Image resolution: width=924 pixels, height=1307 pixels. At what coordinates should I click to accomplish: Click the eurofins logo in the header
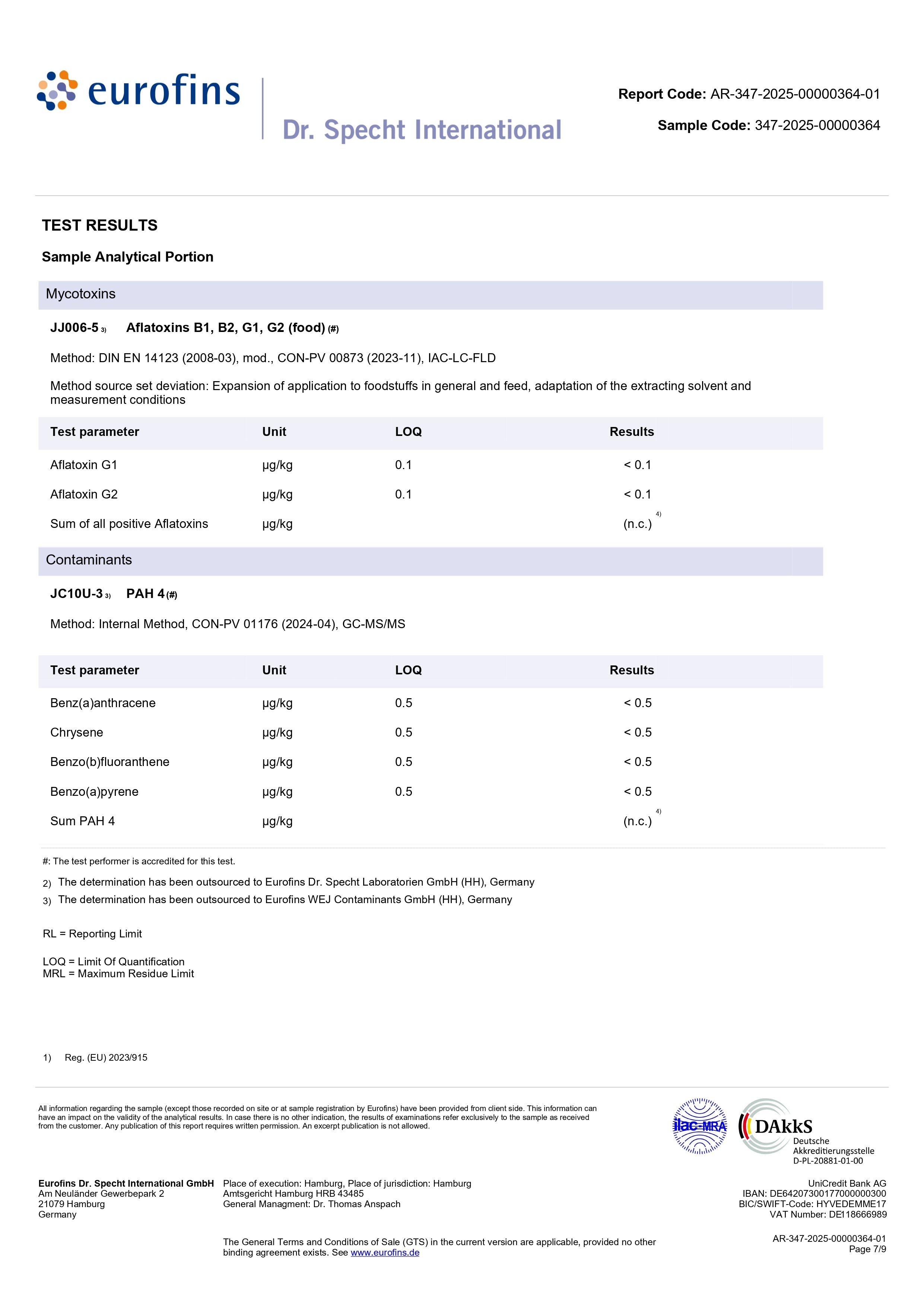[x=139, y=91]
